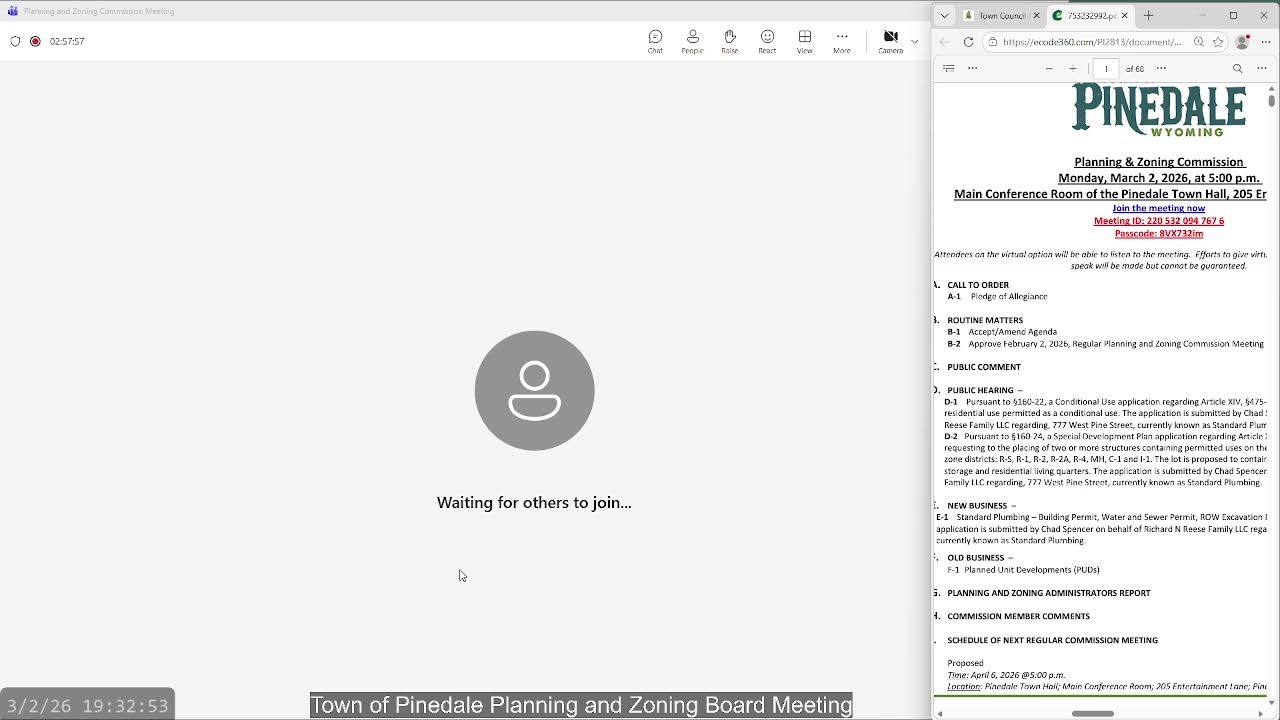Open PDF more tools menu at far right

point(1262,68)
